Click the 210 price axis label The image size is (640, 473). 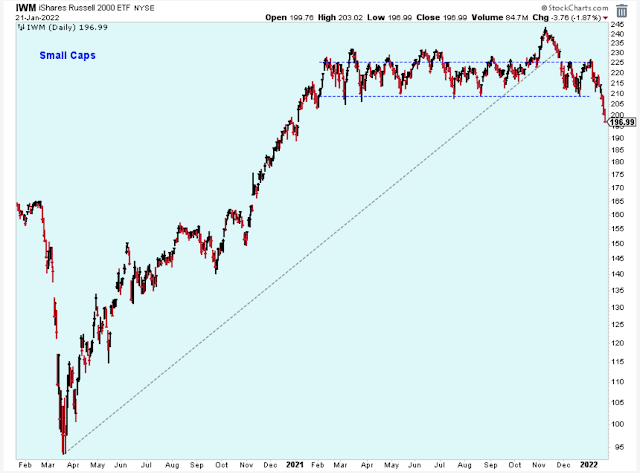[x=617, y=93]
